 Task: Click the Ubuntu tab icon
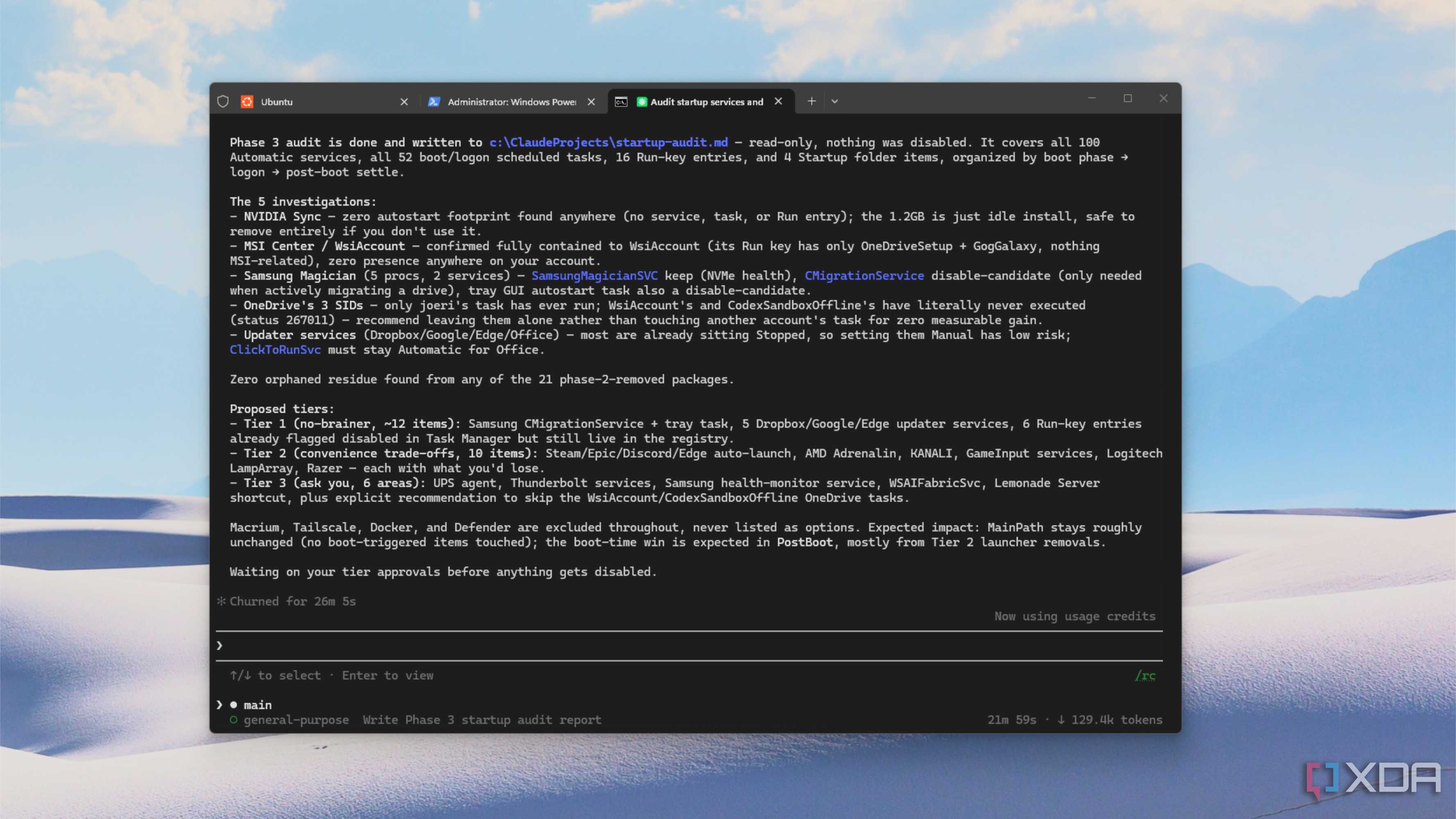(247, 102)
